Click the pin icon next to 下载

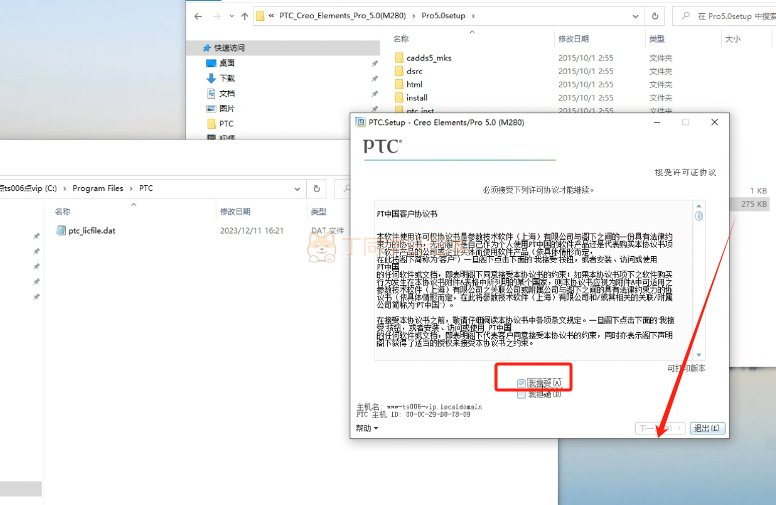pyautogui.click(x=375, y=79)
